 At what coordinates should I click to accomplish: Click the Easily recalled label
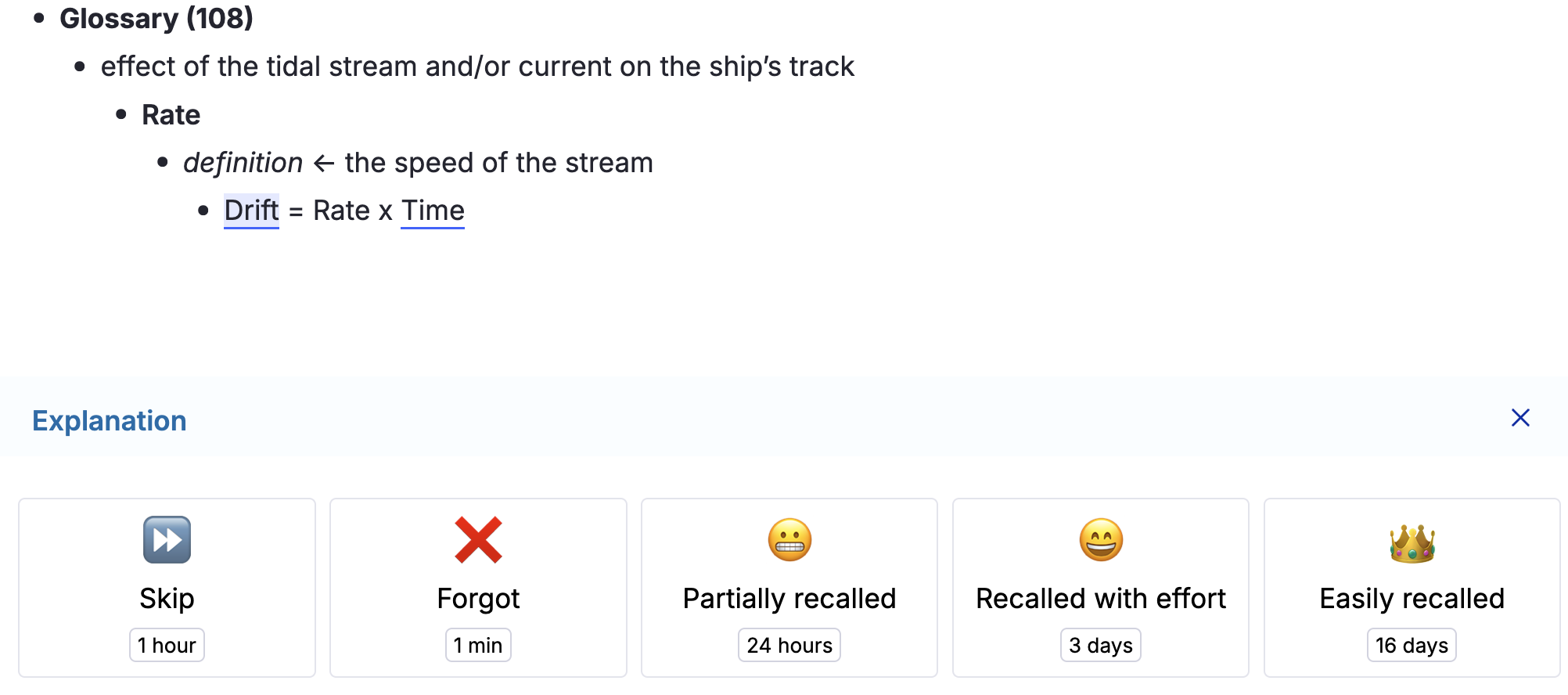[1412, 599]
